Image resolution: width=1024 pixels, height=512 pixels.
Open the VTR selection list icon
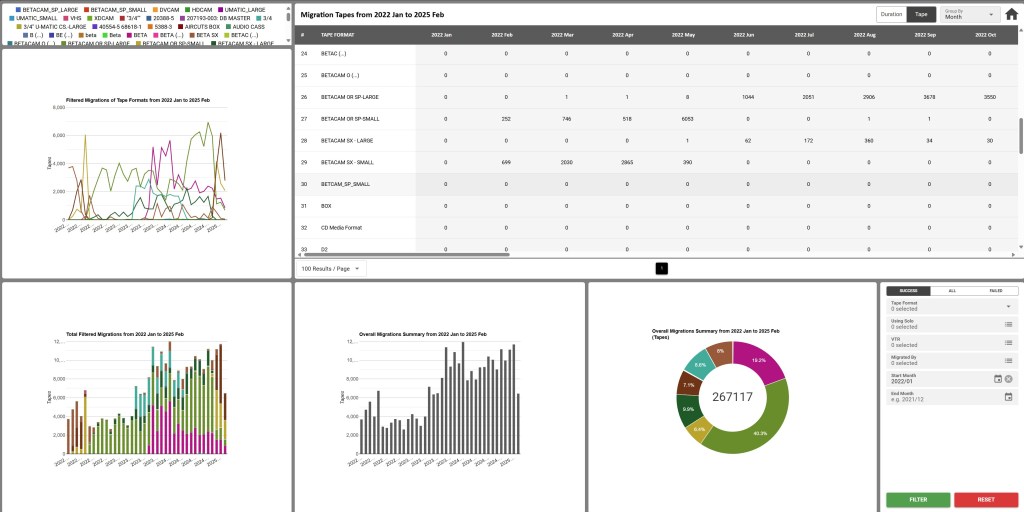(x=1008, y=342)
